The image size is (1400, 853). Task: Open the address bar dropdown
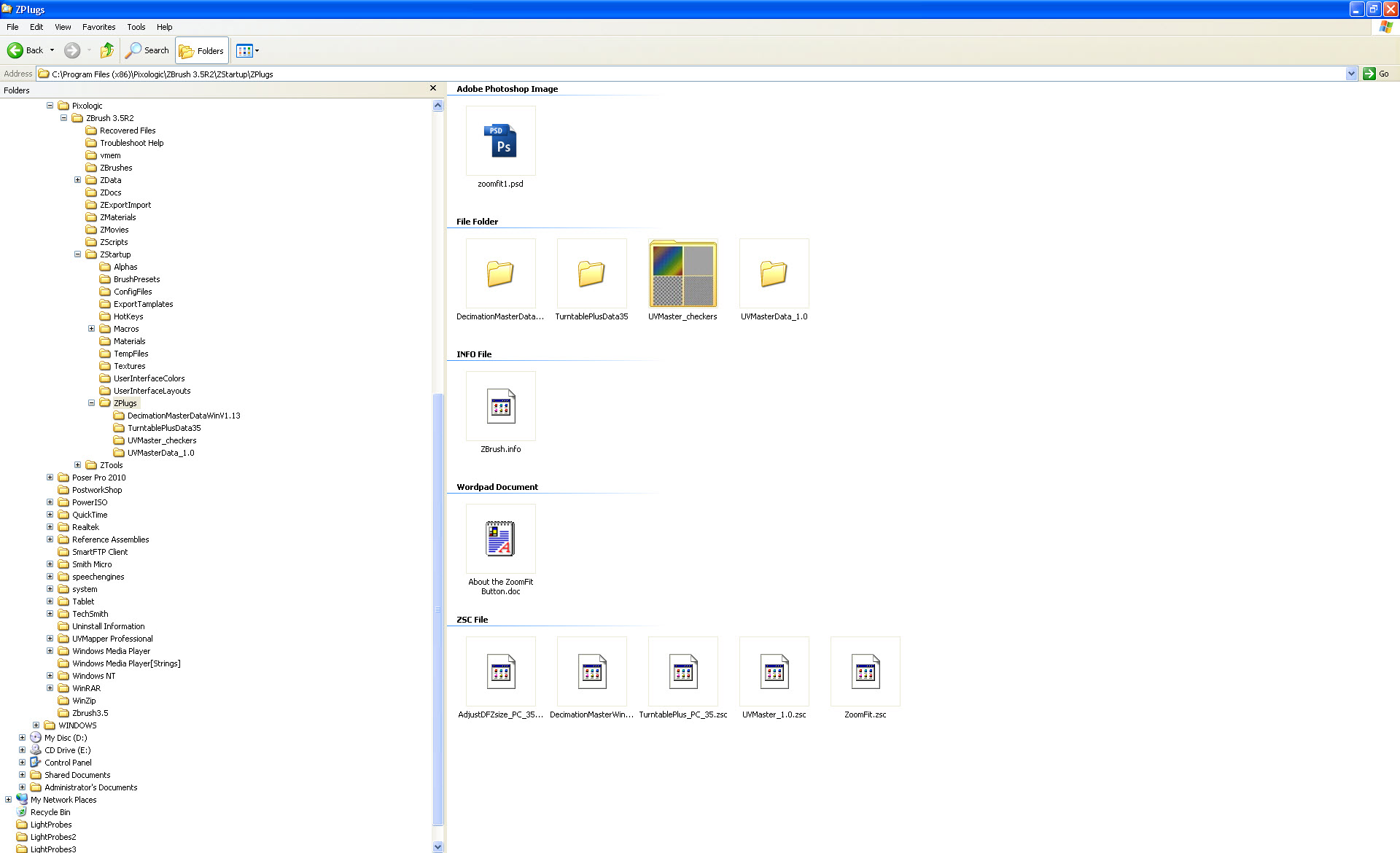[x=1351, y=74]
